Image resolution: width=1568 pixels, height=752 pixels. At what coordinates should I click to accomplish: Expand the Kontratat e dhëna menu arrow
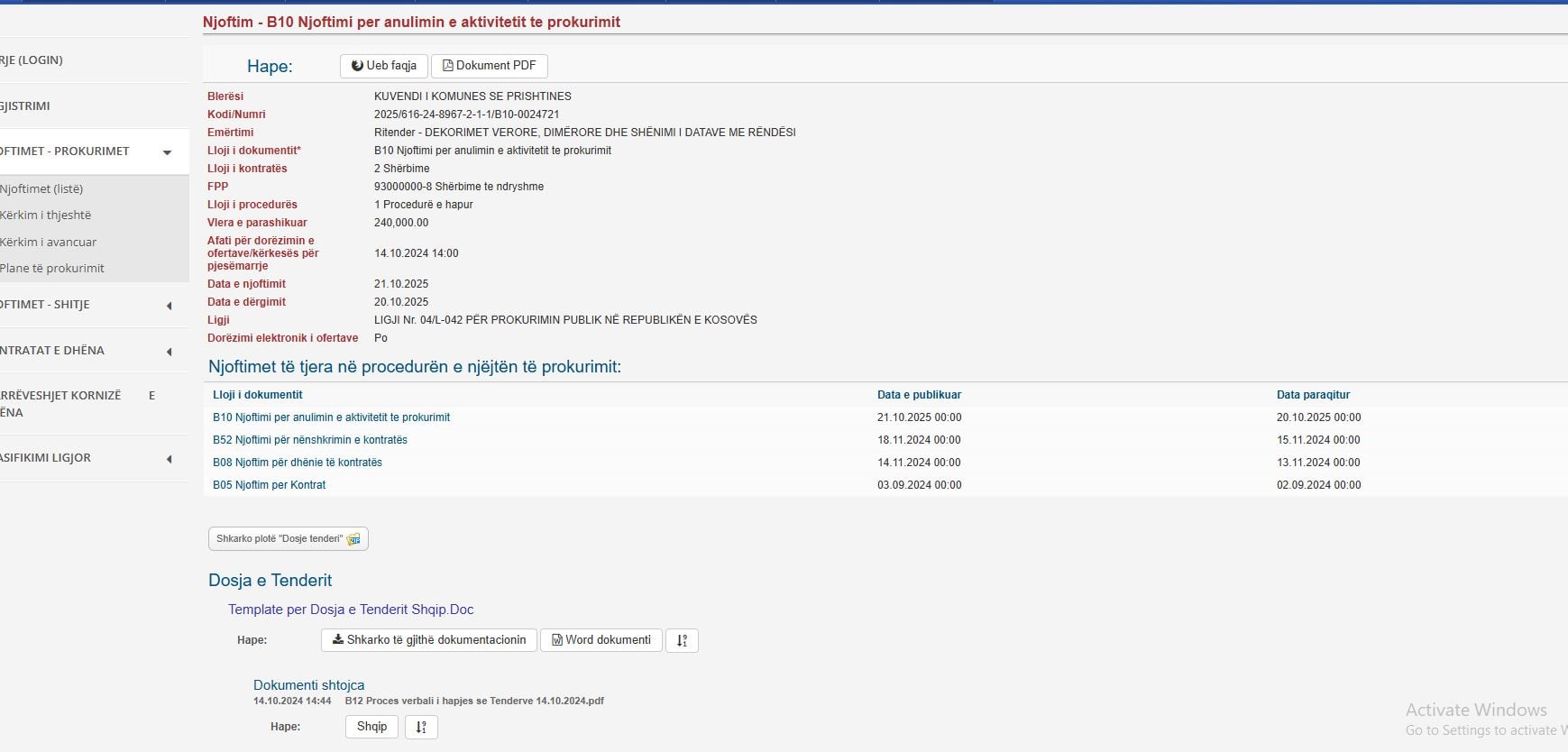(169, 352)
